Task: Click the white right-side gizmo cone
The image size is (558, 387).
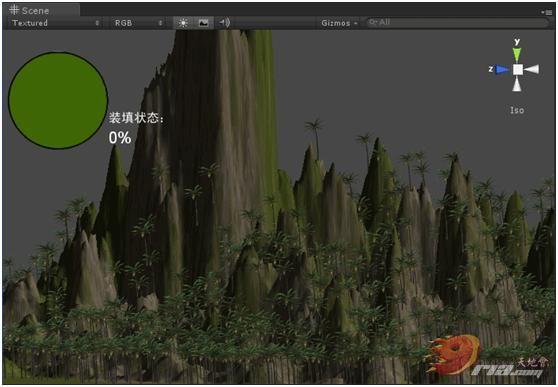Action: 532,69
